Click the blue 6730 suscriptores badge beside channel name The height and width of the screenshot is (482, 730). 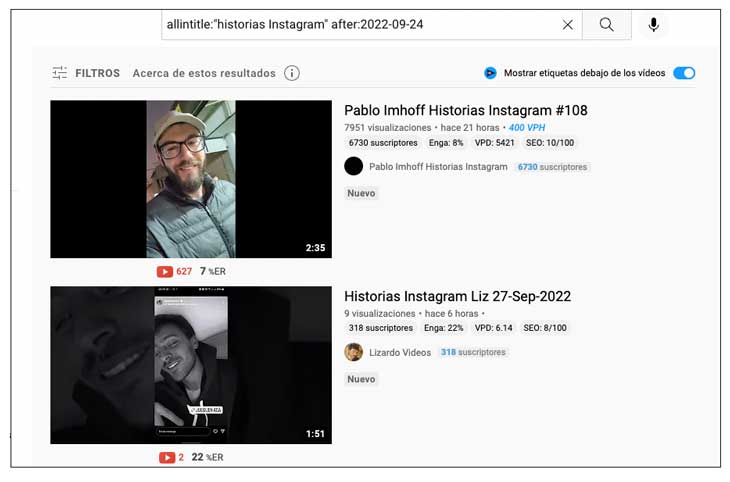[552, 167]
